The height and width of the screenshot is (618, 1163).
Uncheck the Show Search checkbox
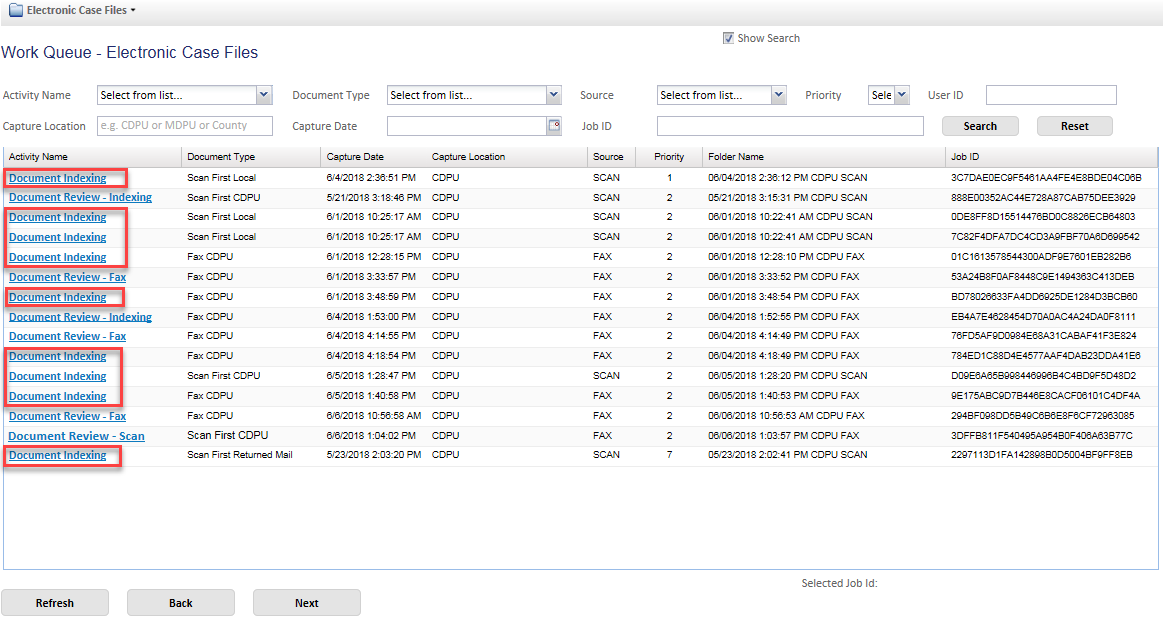[x=728, y=39]
